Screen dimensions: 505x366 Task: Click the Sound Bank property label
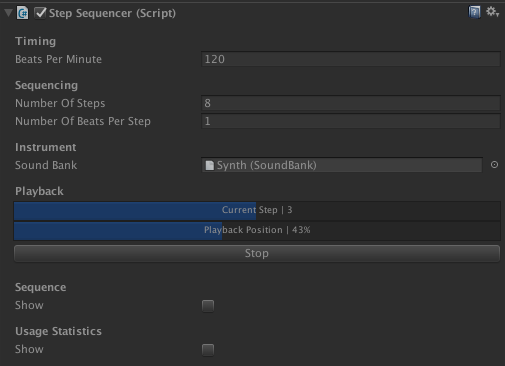click(46, 165)
